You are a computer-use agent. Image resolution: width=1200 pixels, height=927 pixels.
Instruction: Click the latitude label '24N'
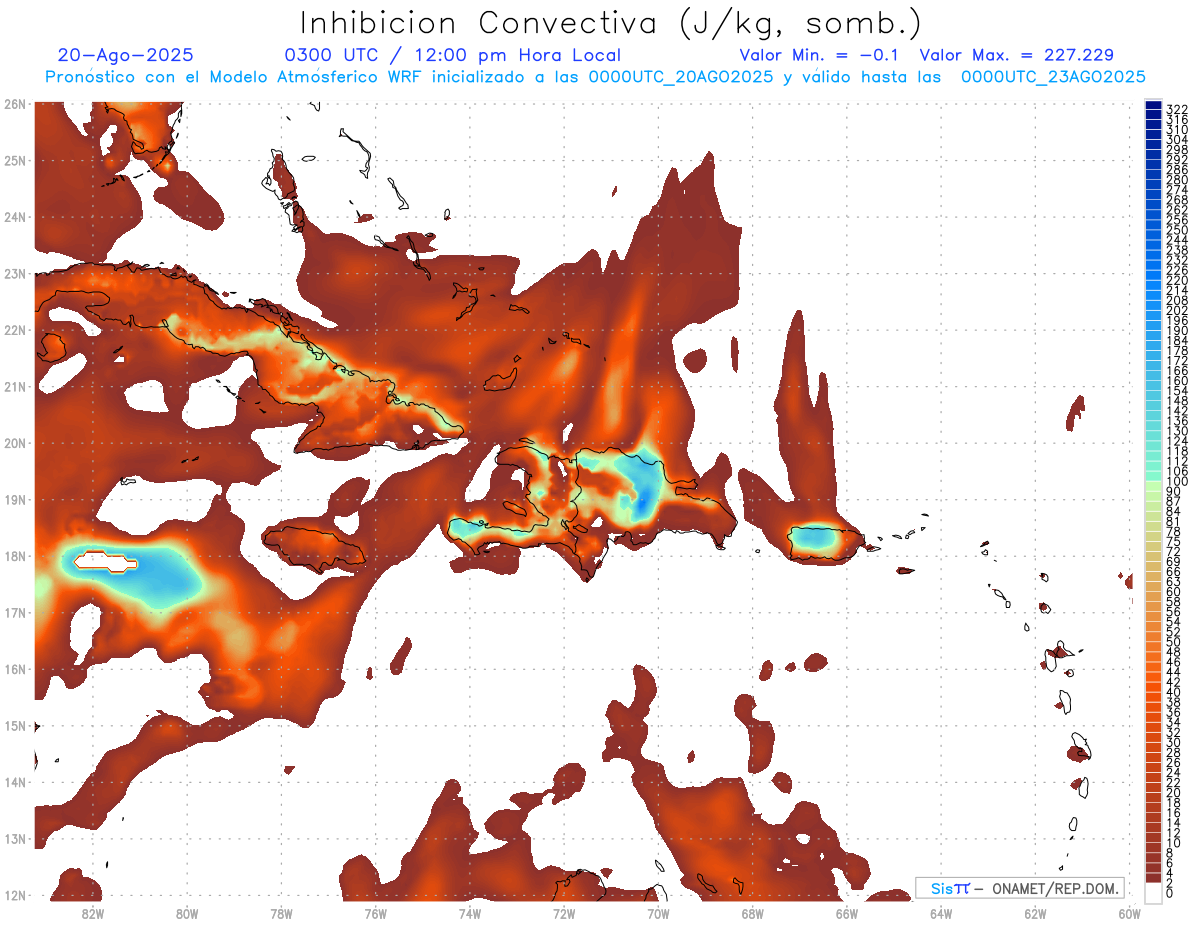point(14,217)
